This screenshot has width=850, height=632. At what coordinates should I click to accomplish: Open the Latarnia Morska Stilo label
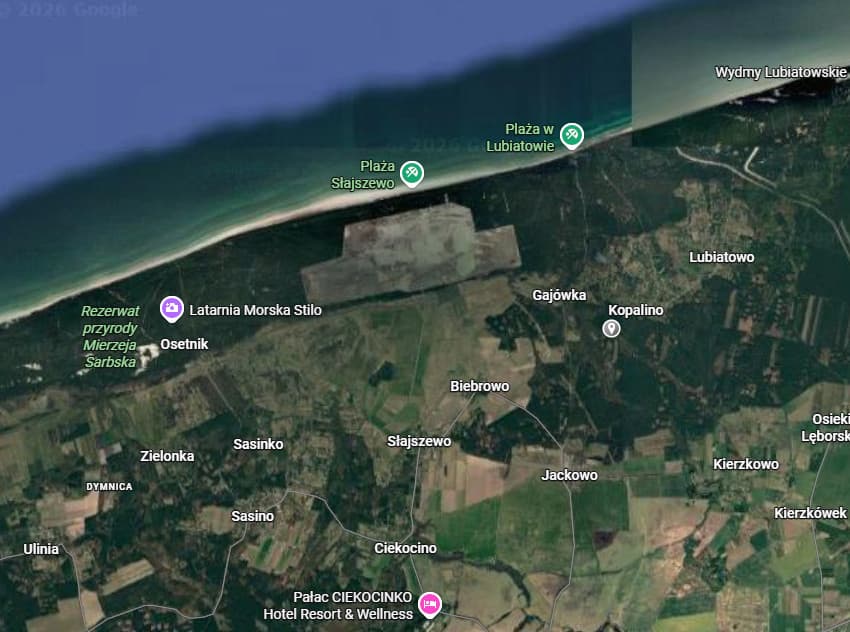click(x=255, y=310)
